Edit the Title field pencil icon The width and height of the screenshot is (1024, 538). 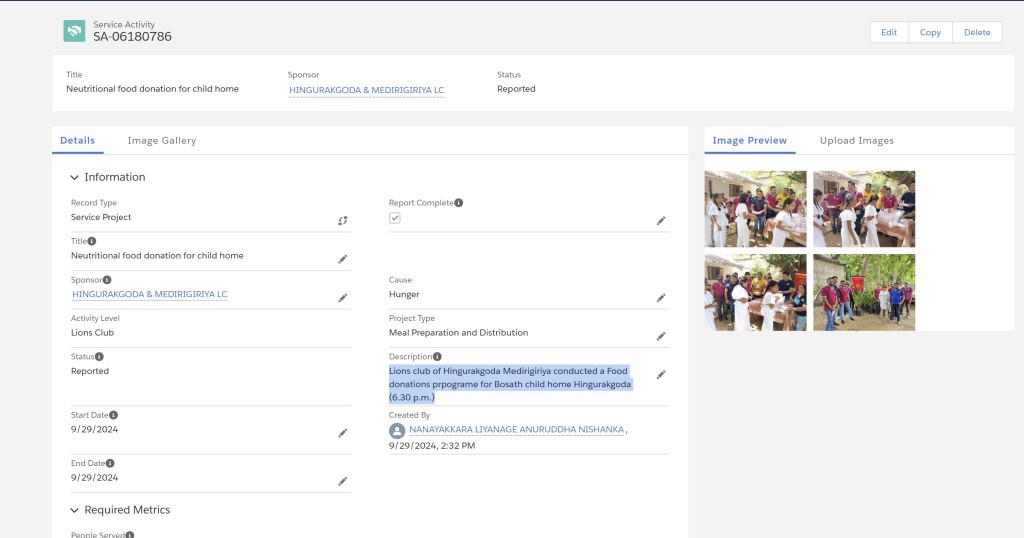pos(342,259)
